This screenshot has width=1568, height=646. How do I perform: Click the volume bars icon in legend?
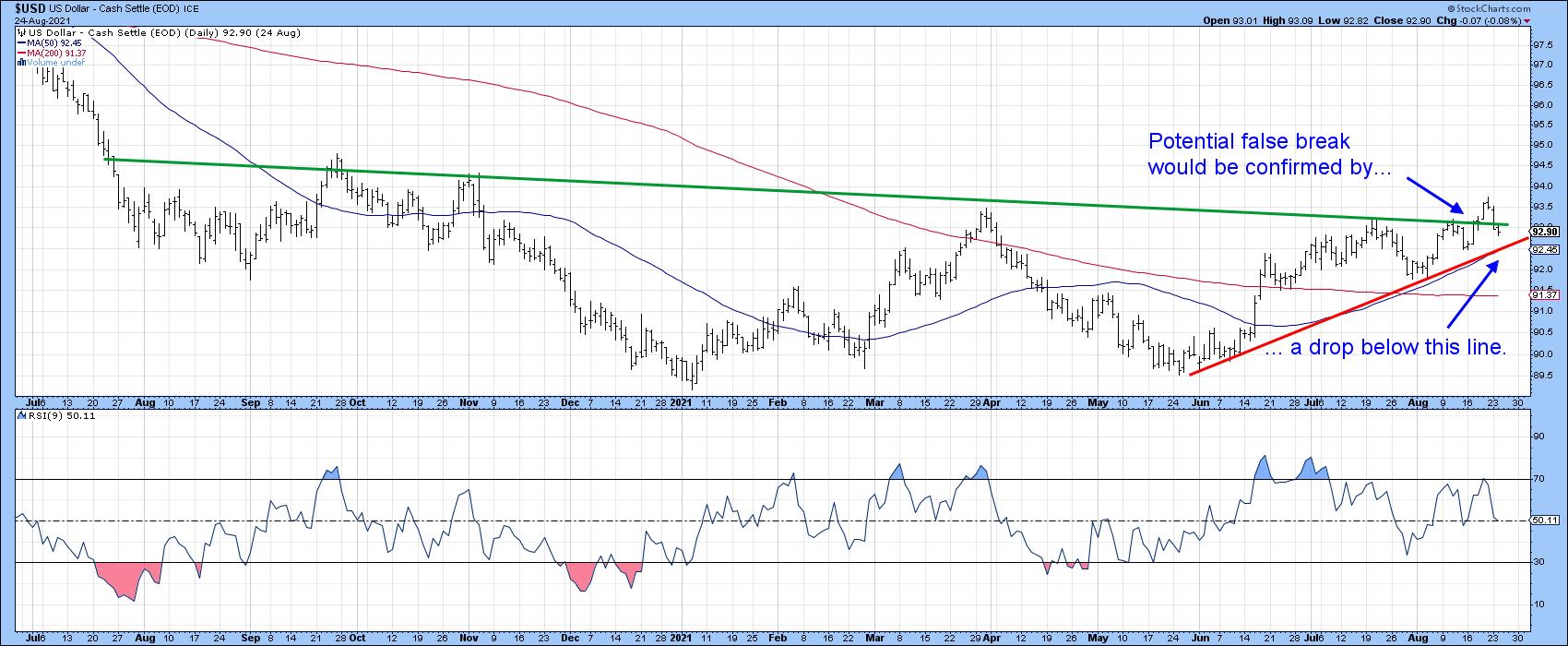click(20, 63)
